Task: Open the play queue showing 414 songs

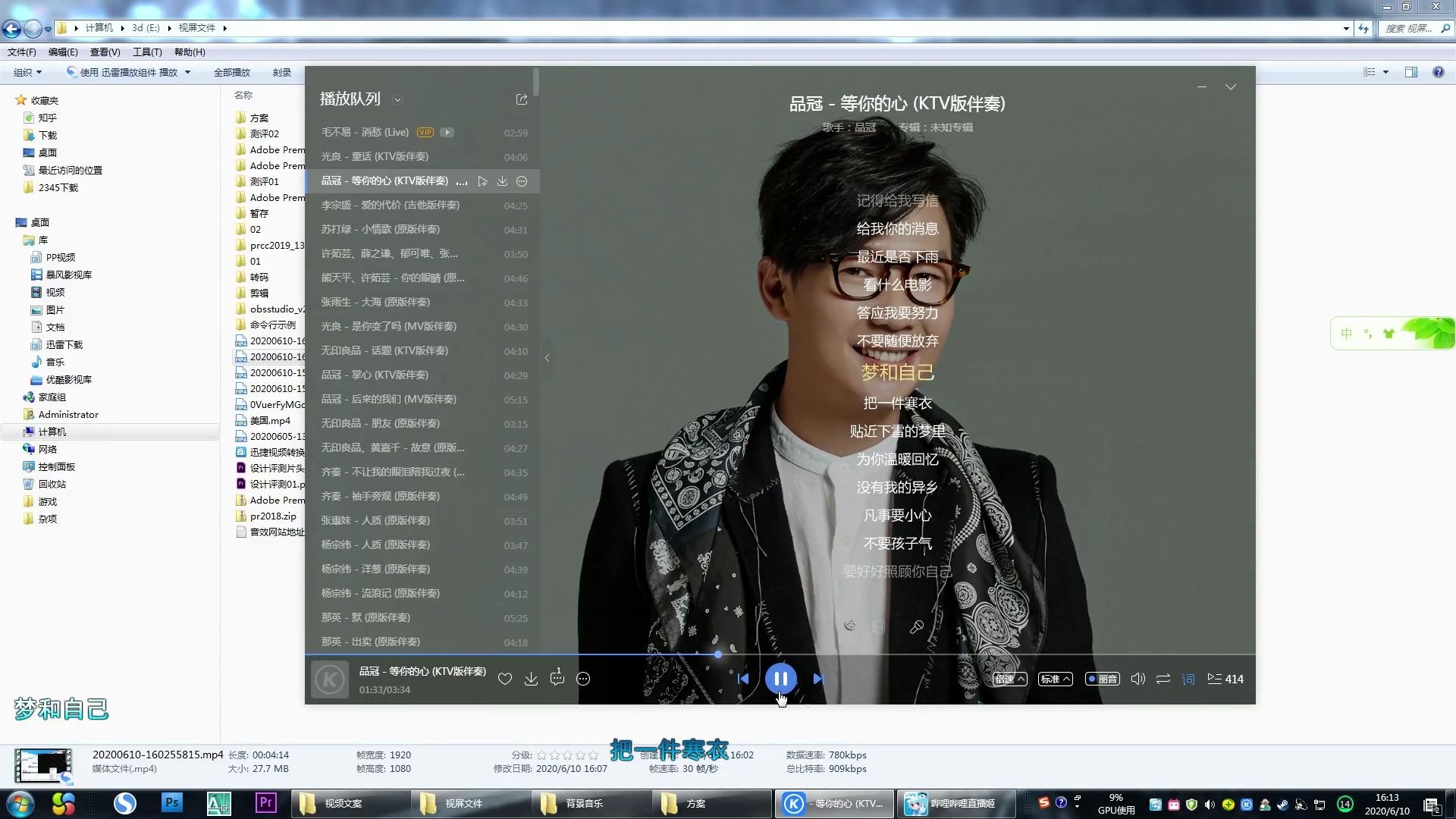Action: coord(1225,679)
